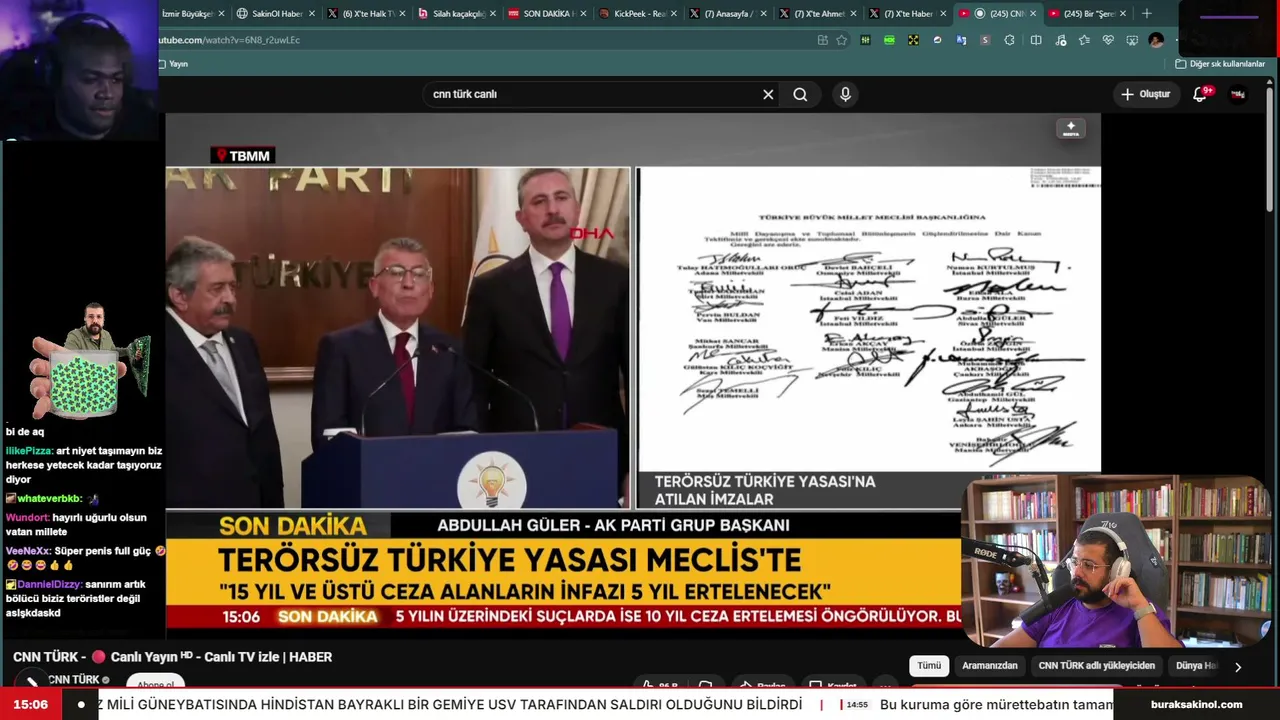Show more filter chips with right arrow

click(x=1238, y=667)
